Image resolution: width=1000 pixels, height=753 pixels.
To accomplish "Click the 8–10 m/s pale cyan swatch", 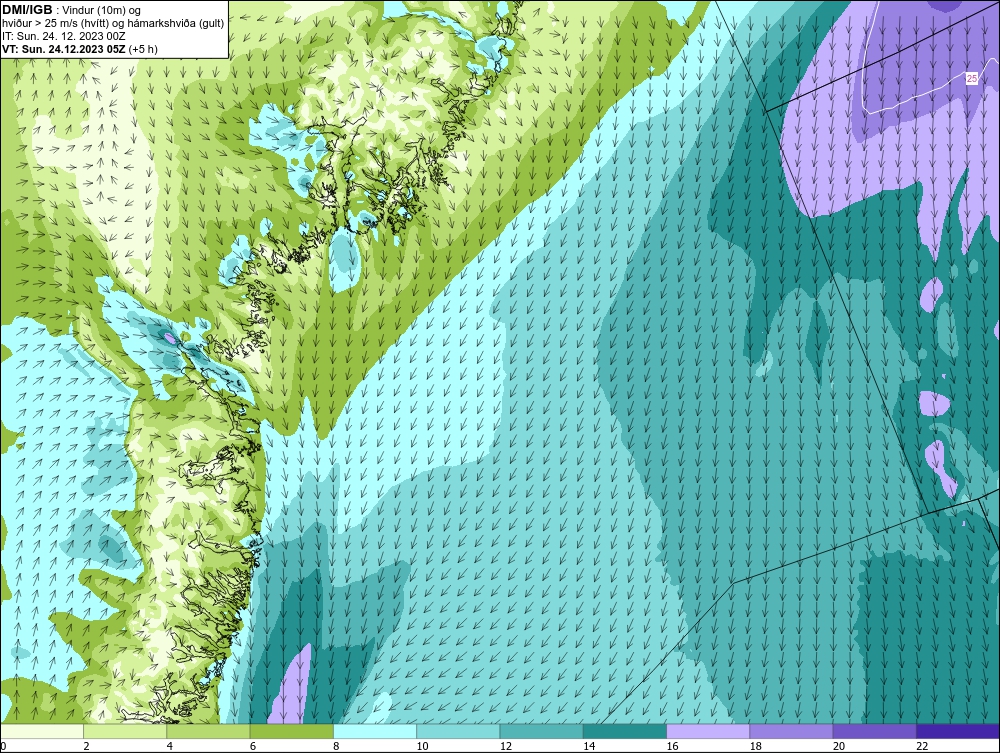I will [375, 731].
